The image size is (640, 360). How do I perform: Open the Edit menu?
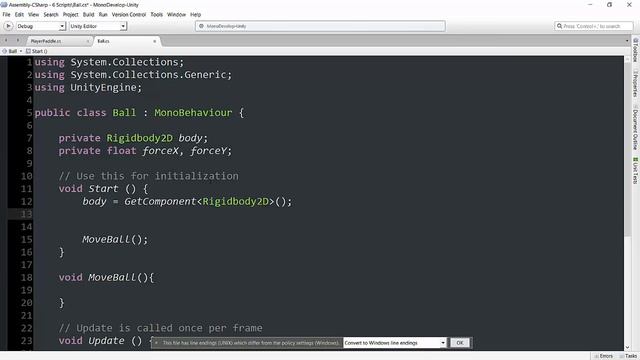tap(19, 15)
